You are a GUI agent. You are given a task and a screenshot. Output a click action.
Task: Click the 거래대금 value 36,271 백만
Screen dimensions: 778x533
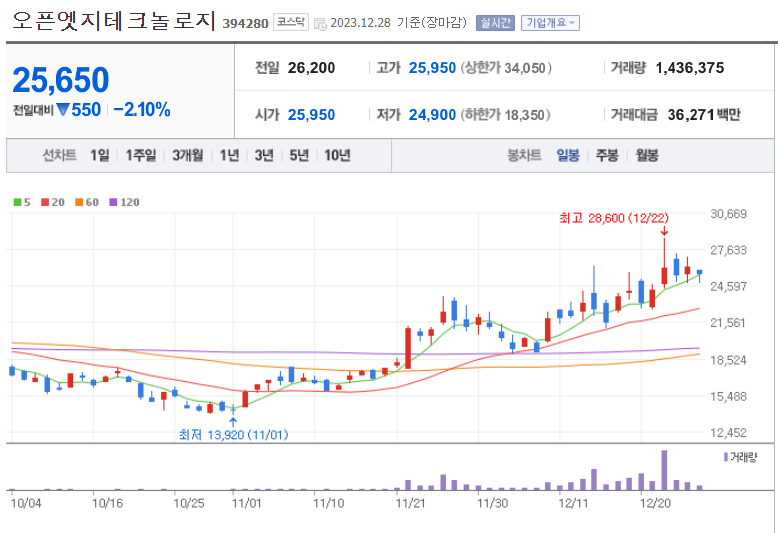pyautogui.click(x=704, y=115)
